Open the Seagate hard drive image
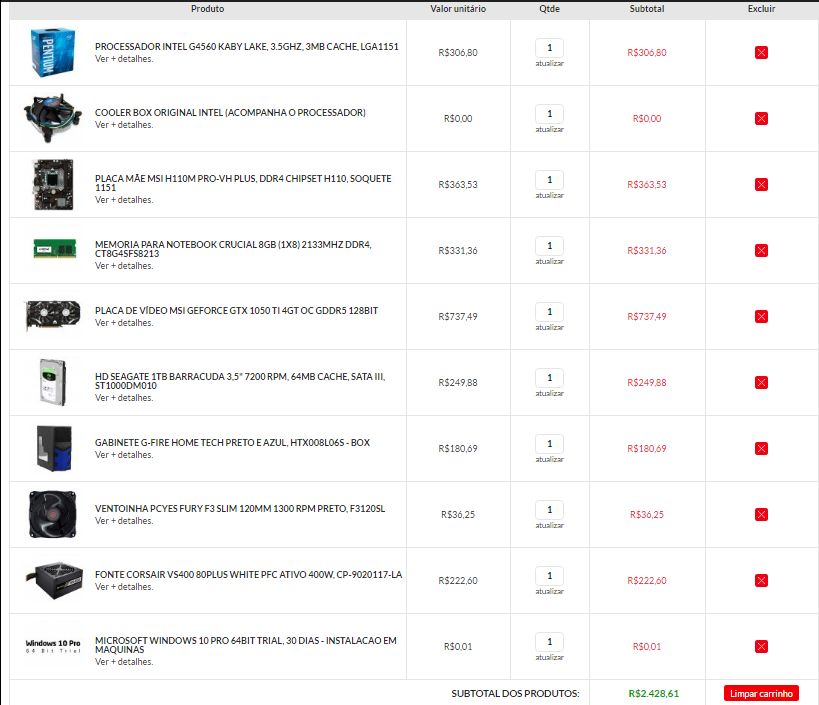 click(53, 382)
